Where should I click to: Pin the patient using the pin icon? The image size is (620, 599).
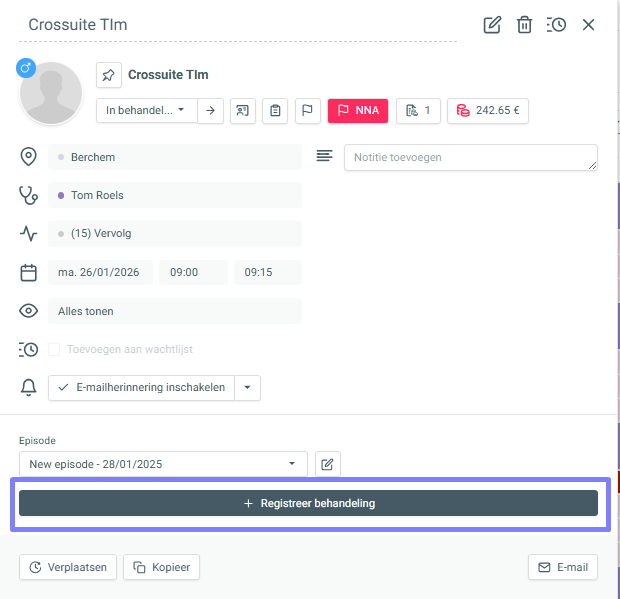point(109,75)
